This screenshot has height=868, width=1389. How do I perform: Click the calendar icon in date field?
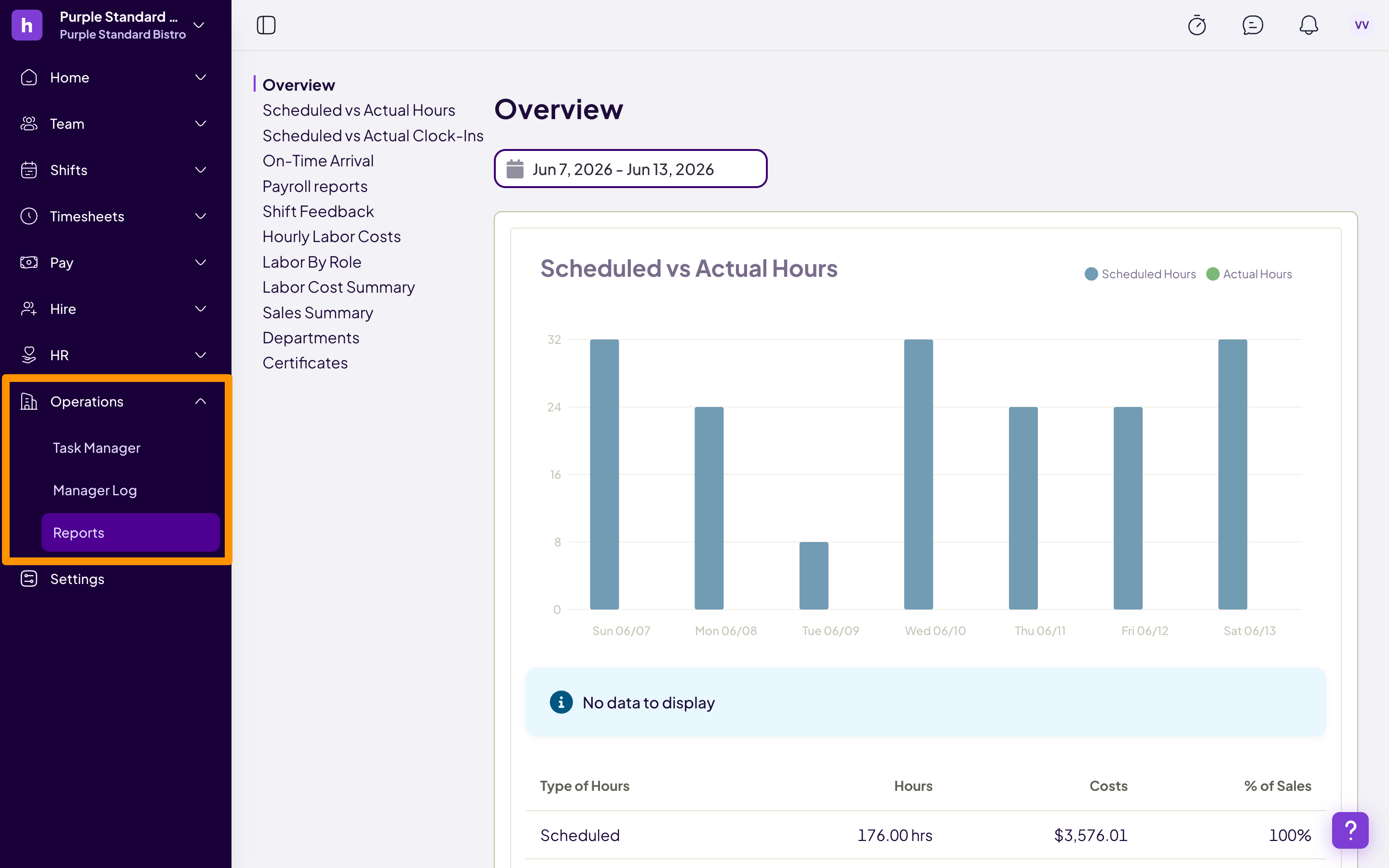tap(515, 169)
